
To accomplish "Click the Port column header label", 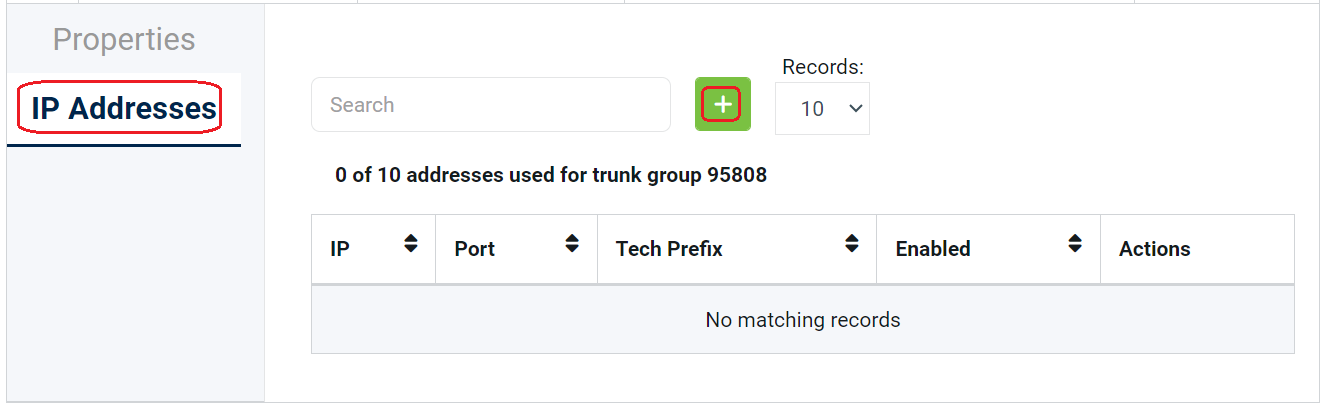I will (x=474, y=249).
